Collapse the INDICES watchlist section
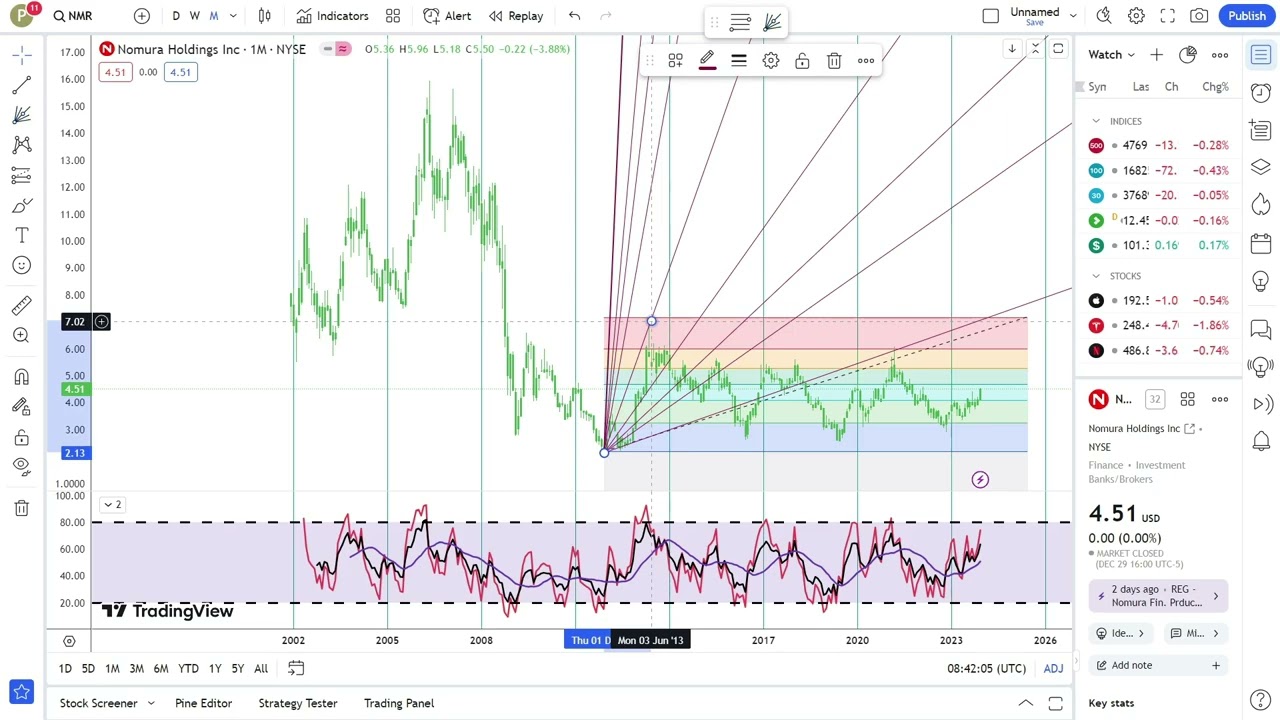This screenshot has width=1280, height=720. (x=1096, y=122)
